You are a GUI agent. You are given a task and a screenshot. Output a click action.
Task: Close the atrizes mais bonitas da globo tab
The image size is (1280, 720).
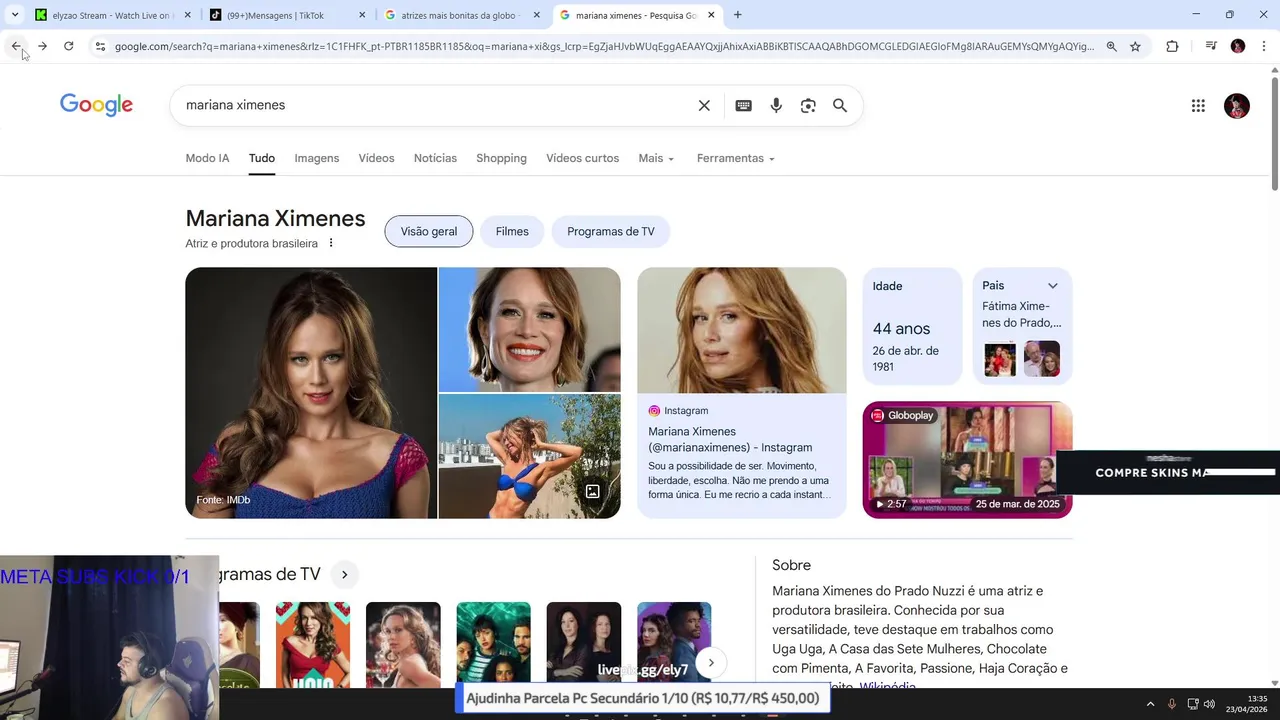pos(537,15)
